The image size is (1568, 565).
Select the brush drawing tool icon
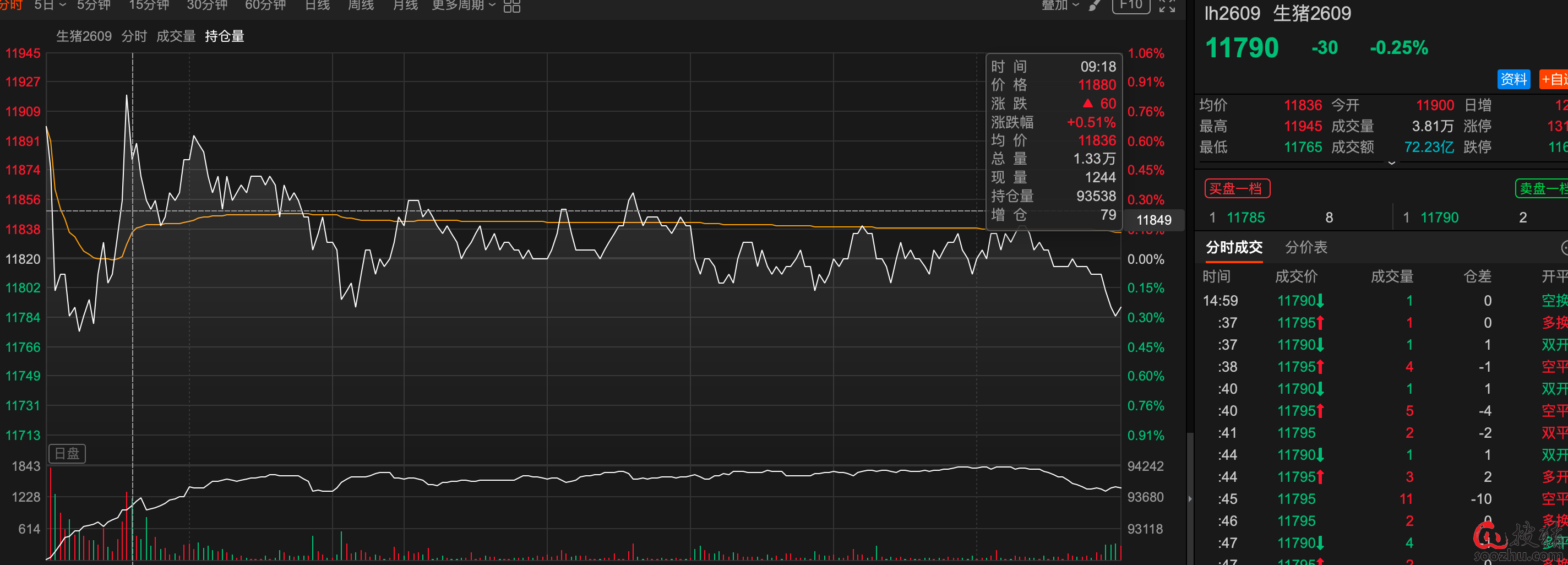tap(1095, 6)
